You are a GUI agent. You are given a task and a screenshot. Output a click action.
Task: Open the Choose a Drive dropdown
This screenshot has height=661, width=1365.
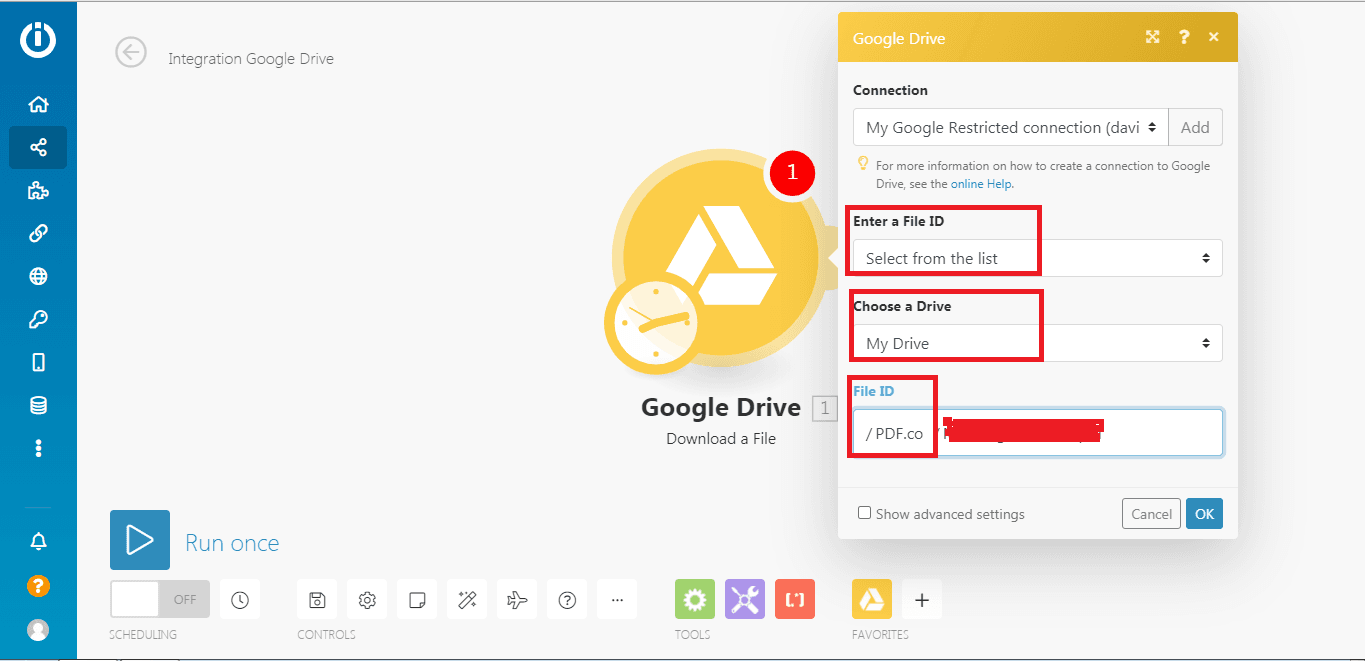1037,343
